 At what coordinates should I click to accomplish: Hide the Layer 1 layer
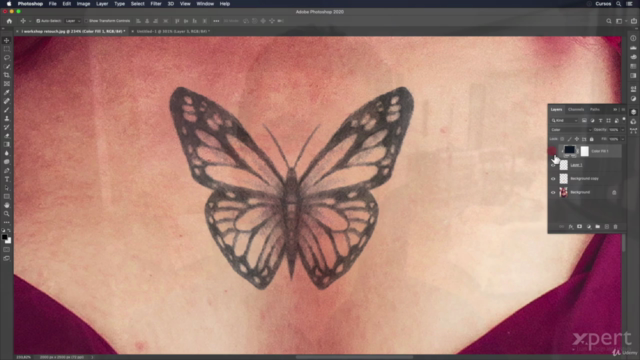coord(553,165)
